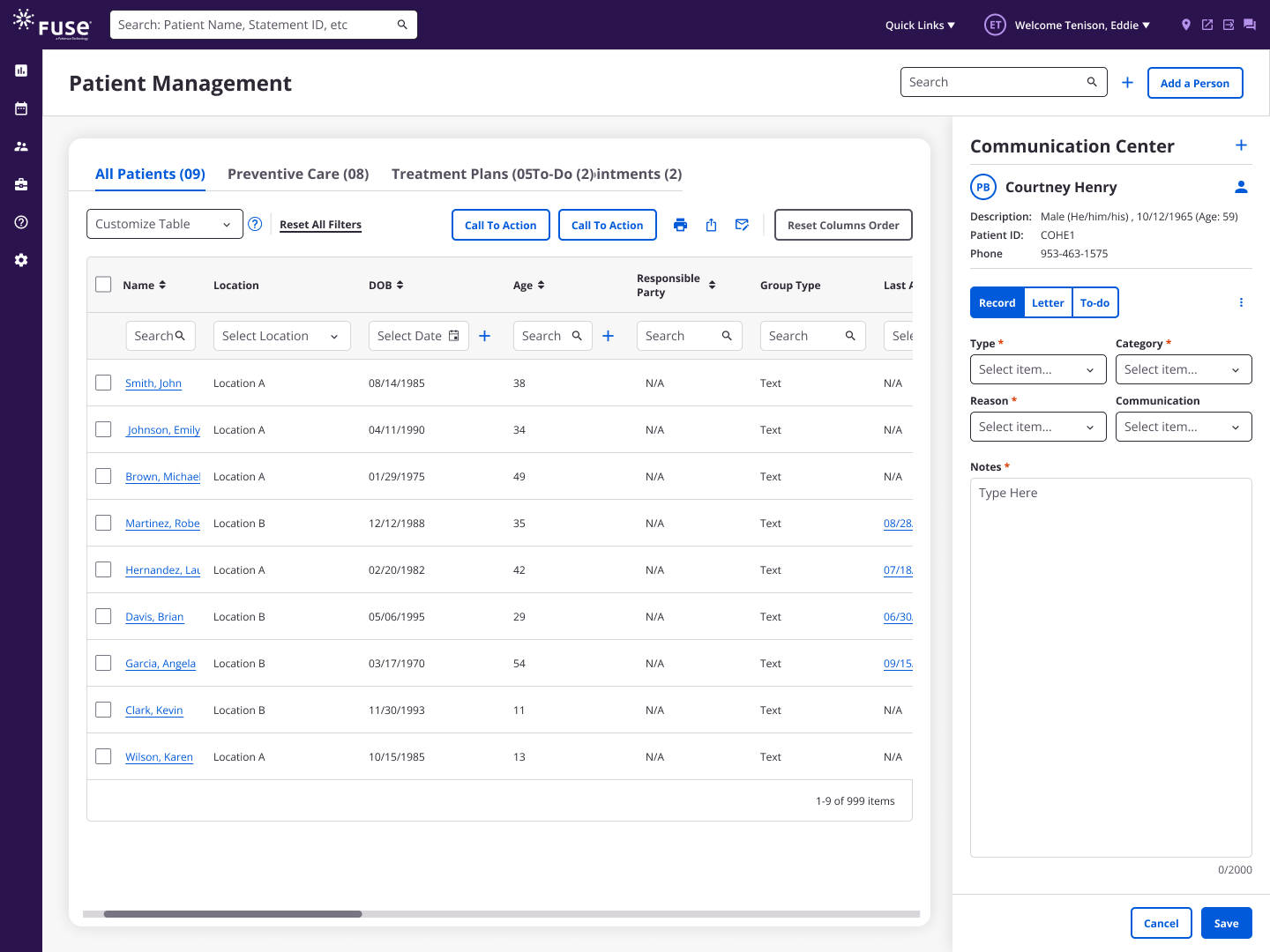
Task: Click the horizontal scrollbar below the table
Action: 233,914
